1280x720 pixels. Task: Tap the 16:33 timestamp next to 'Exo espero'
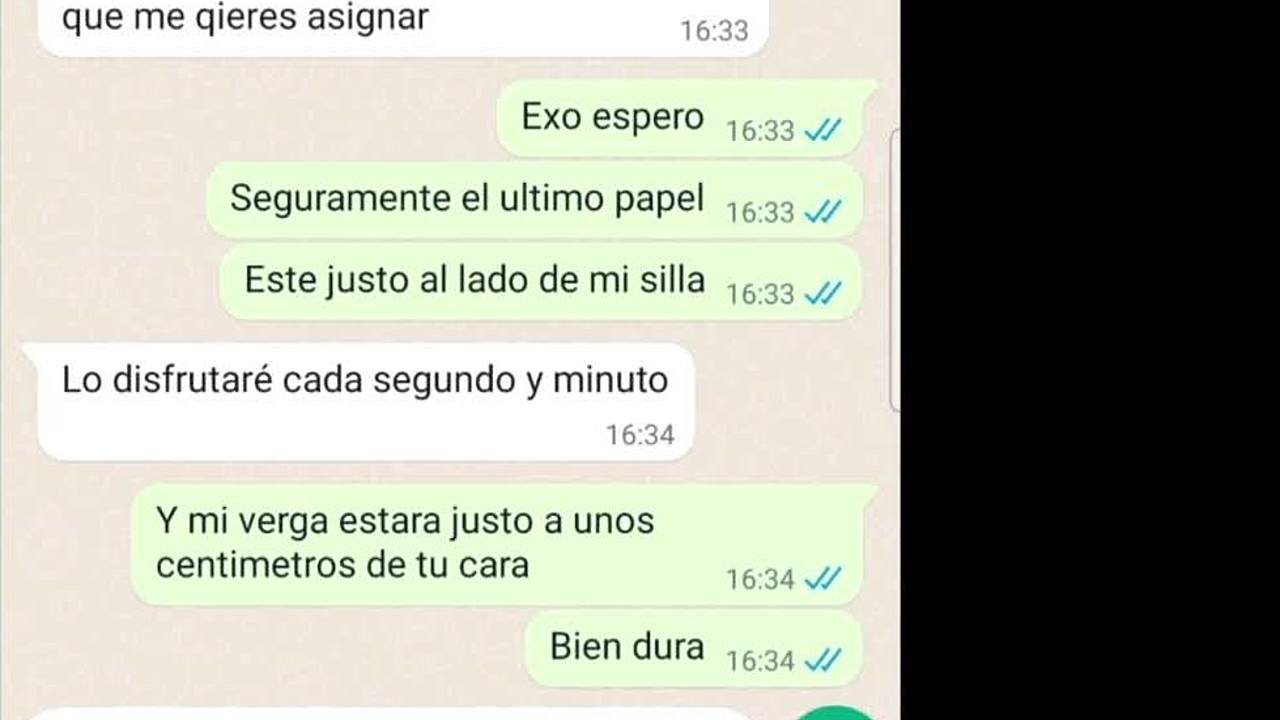point(760,131)
